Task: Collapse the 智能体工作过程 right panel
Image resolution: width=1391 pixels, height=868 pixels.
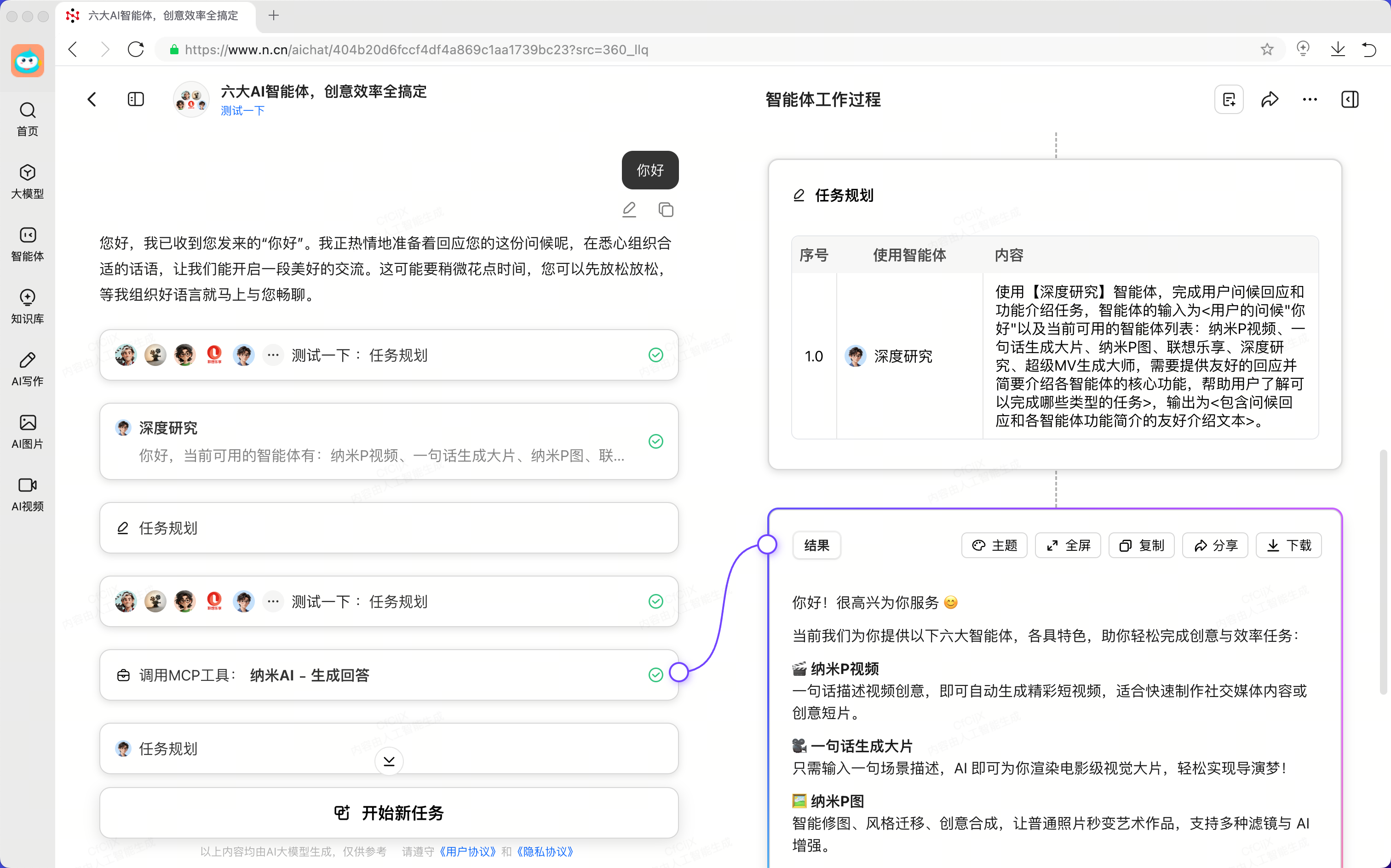Action: tap(1350, 99)
